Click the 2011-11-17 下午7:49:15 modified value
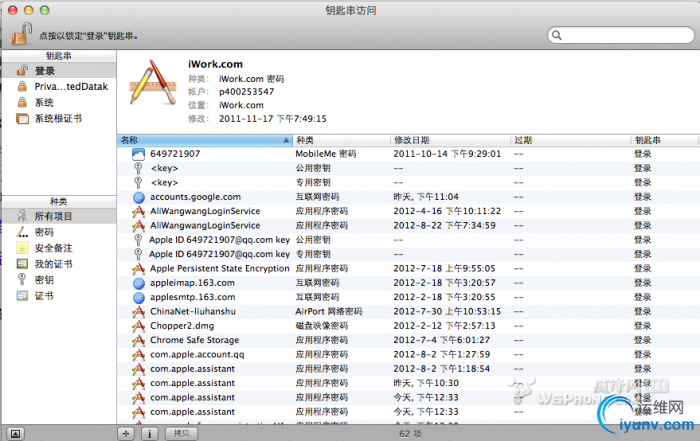 click(273, 119)
